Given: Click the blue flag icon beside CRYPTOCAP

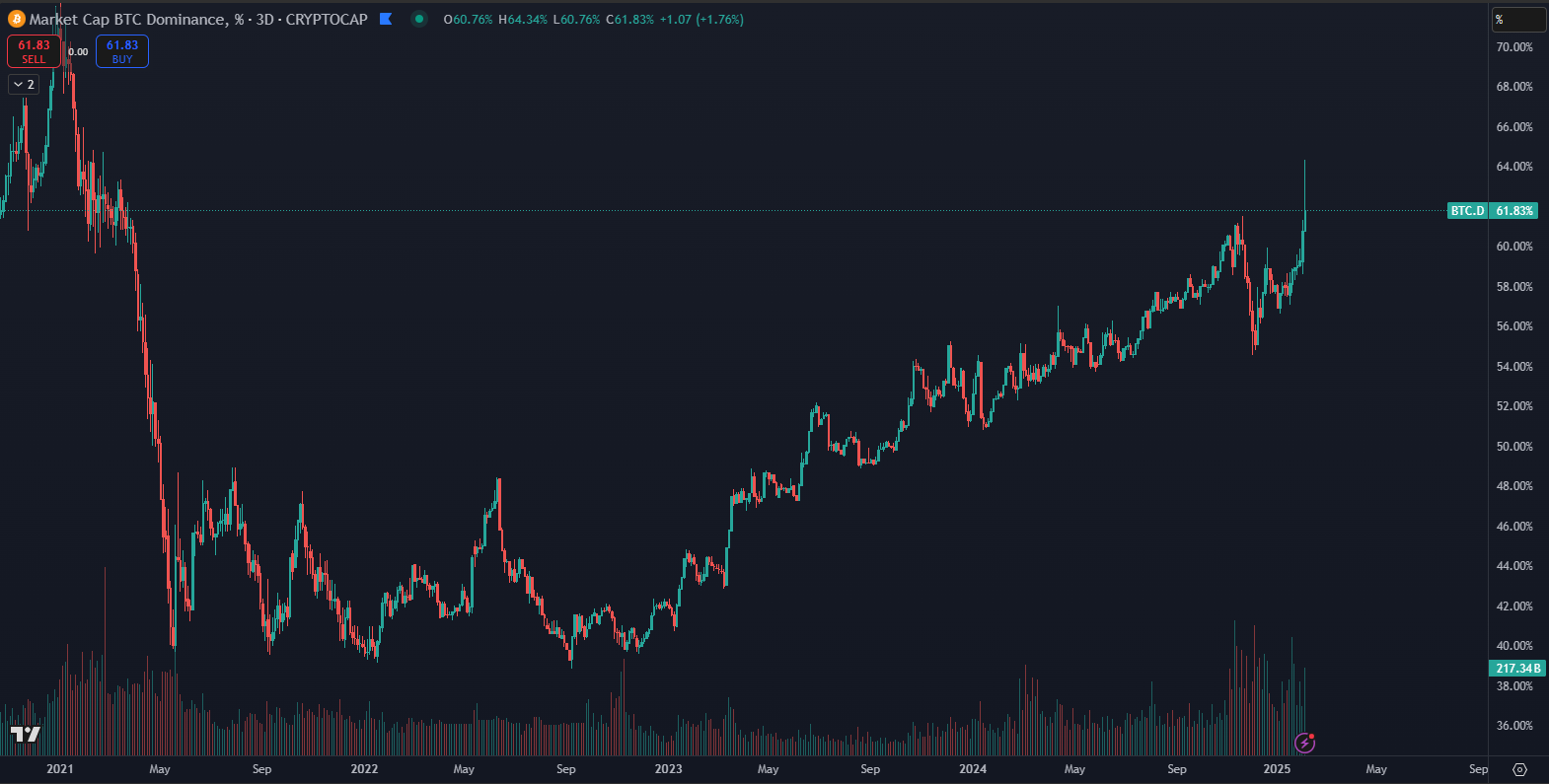Looking at the screenshot, I should pos(386,19).
